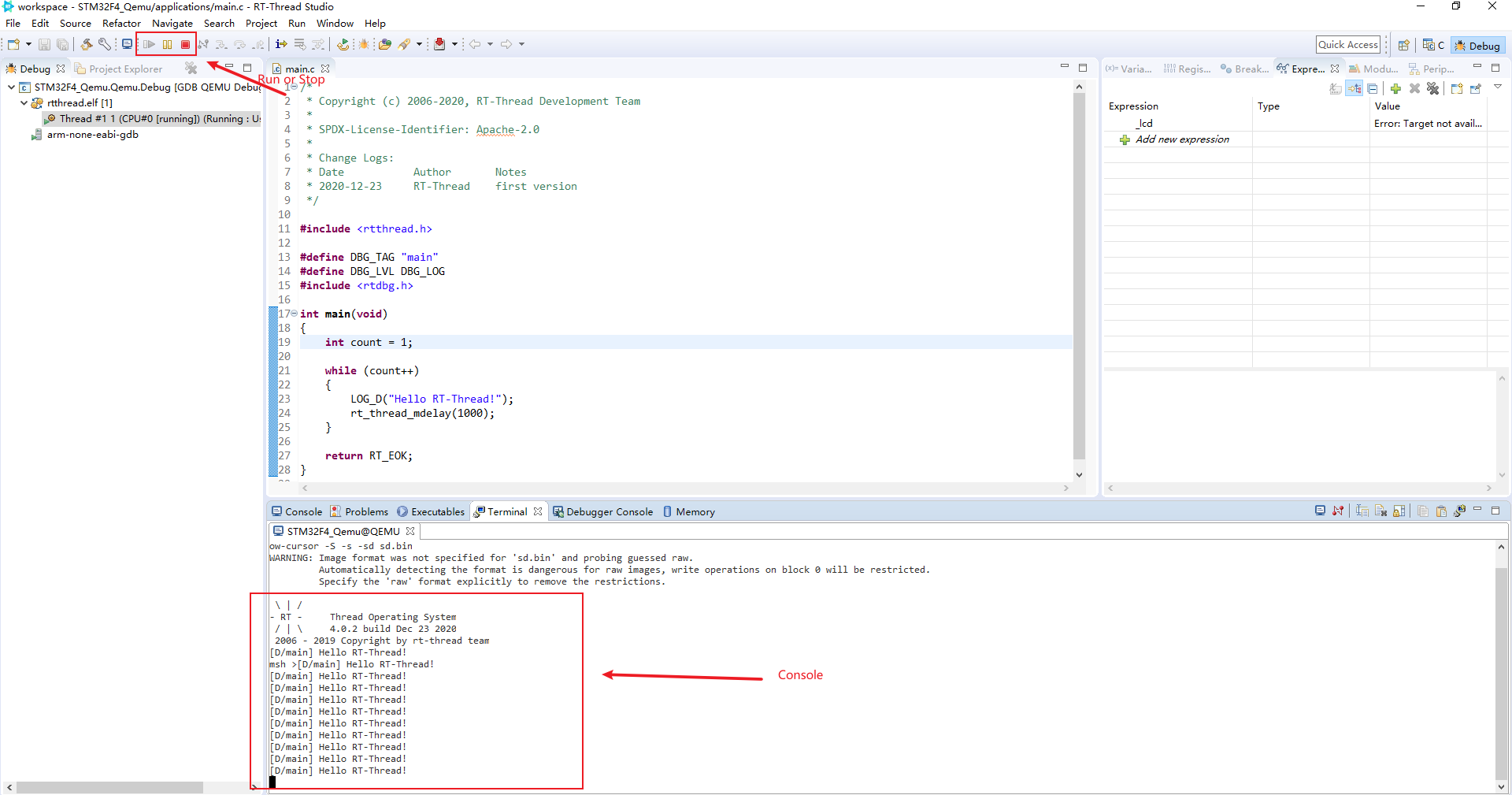1512x795 pixels.
Task: Open the Back history dropdown arrow
Action: point(490,44)
